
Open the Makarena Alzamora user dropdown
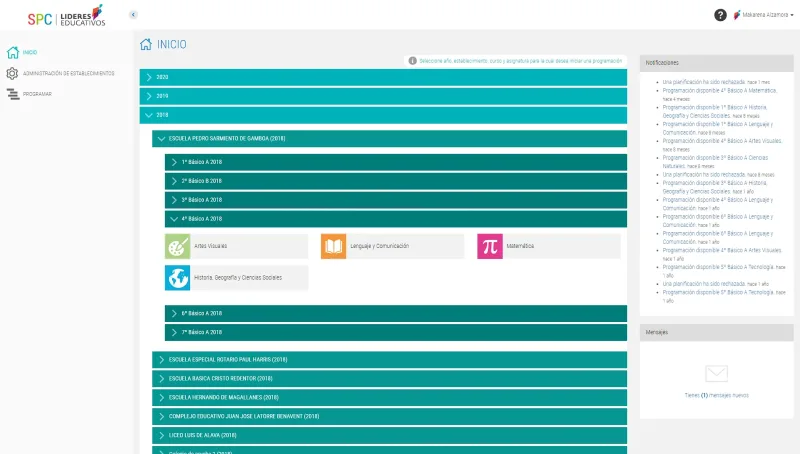(763, 15)
